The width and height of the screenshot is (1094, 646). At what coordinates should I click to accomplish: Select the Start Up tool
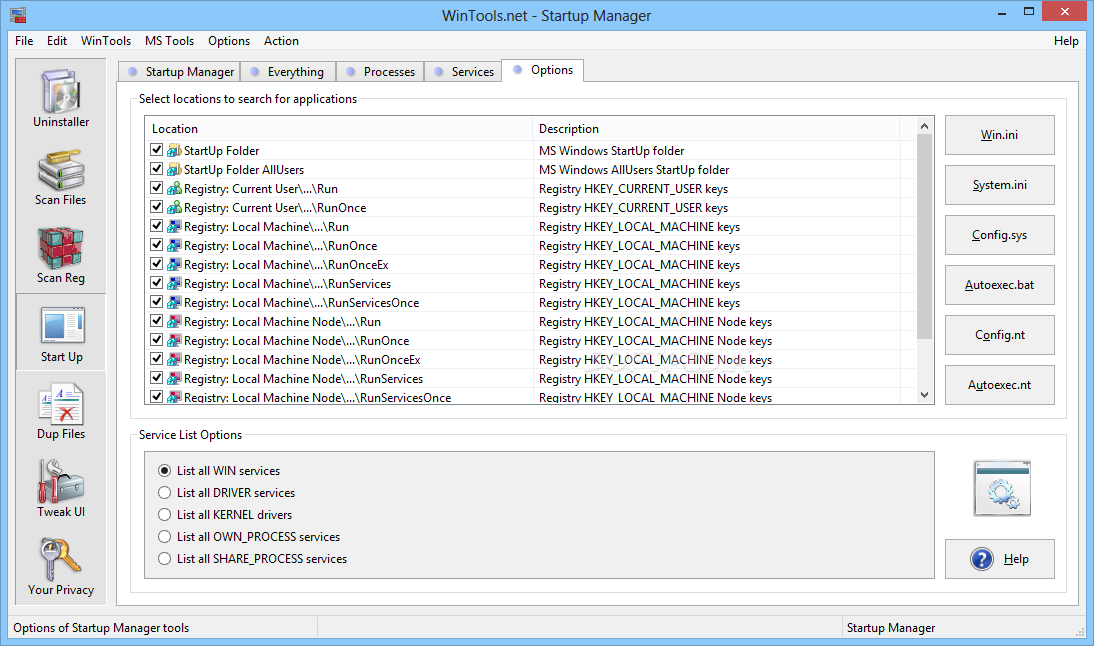click(x=61, y=333)
